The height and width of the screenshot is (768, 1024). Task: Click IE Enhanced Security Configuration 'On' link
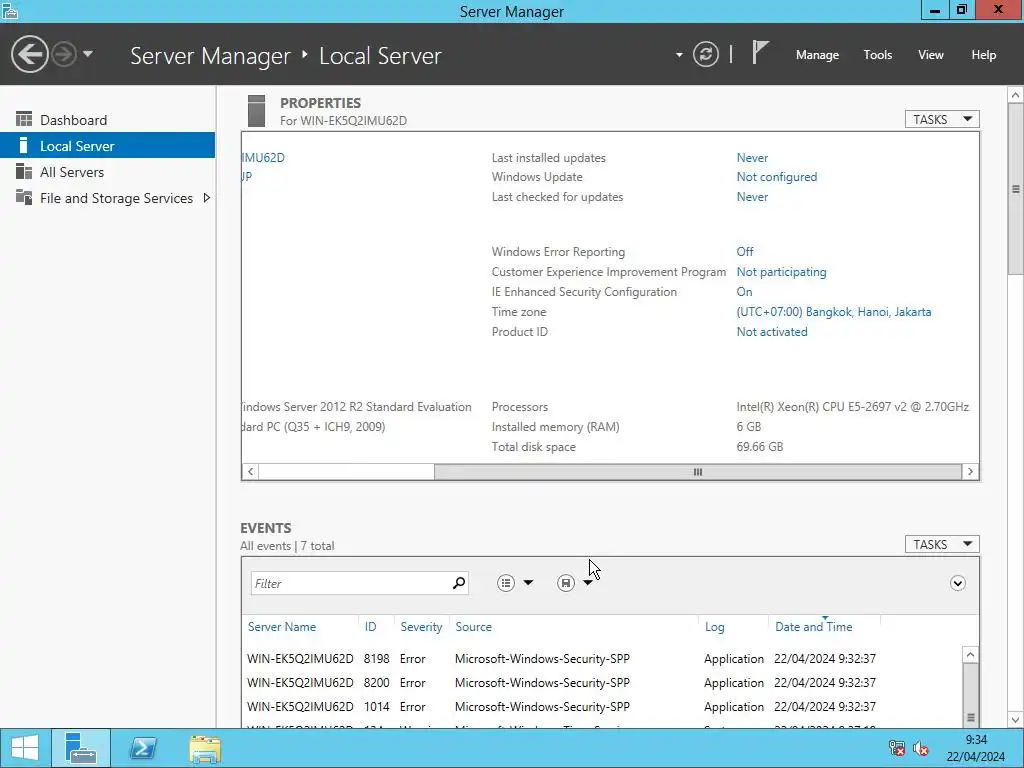pyautogui.click(x=744, y=292)
